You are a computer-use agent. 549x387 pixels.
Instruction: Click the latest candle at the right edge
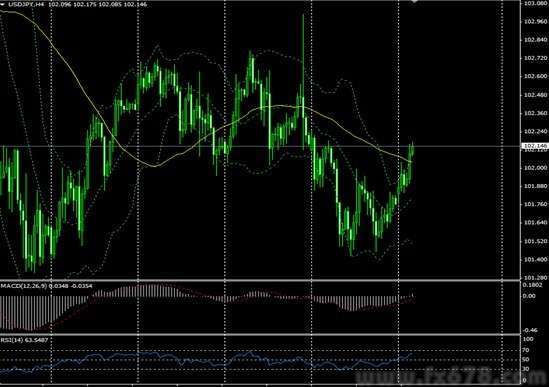pyautogui.click(x=413, y=150)
